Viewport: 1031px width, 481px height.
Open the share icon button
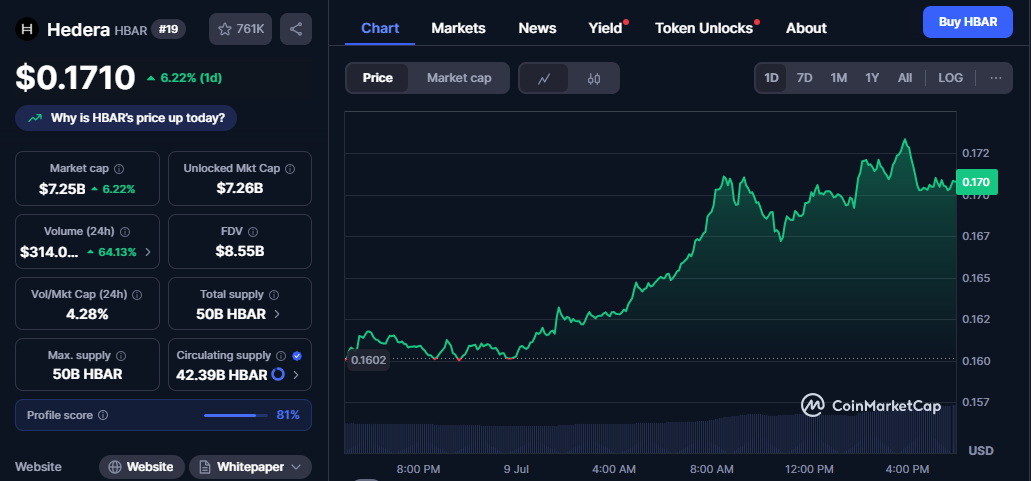pyautogui.click(x=296, y=29)
